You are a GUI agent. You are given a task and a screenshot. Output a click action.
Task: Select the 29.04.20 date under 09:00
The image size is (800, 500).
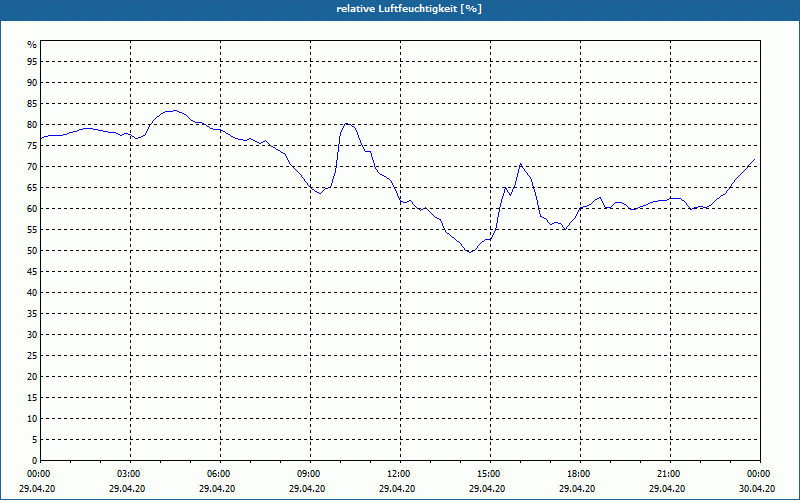(307, 489)
